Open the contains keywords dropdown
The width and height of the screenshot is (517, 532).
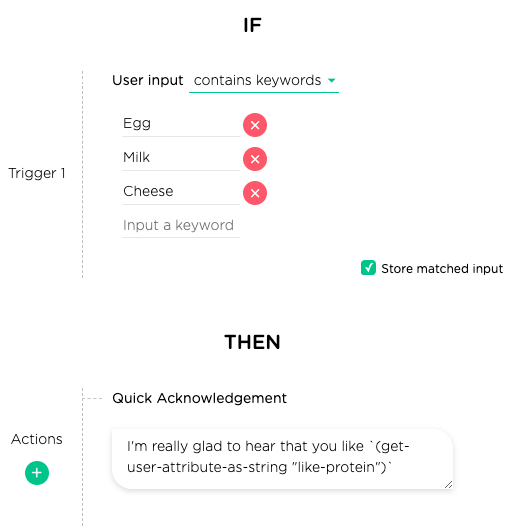pyautogui.click(x=264, y=81)
